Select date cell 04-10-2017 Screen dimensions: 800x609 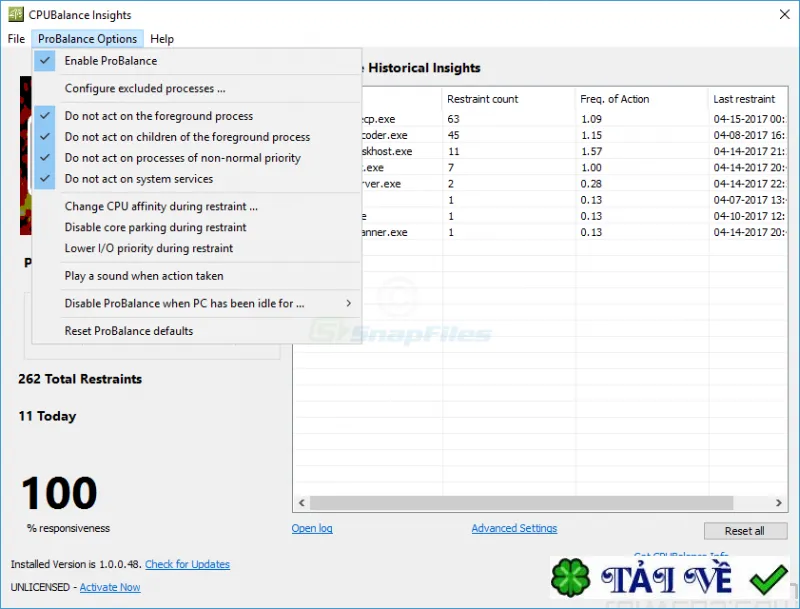[749, 216]
